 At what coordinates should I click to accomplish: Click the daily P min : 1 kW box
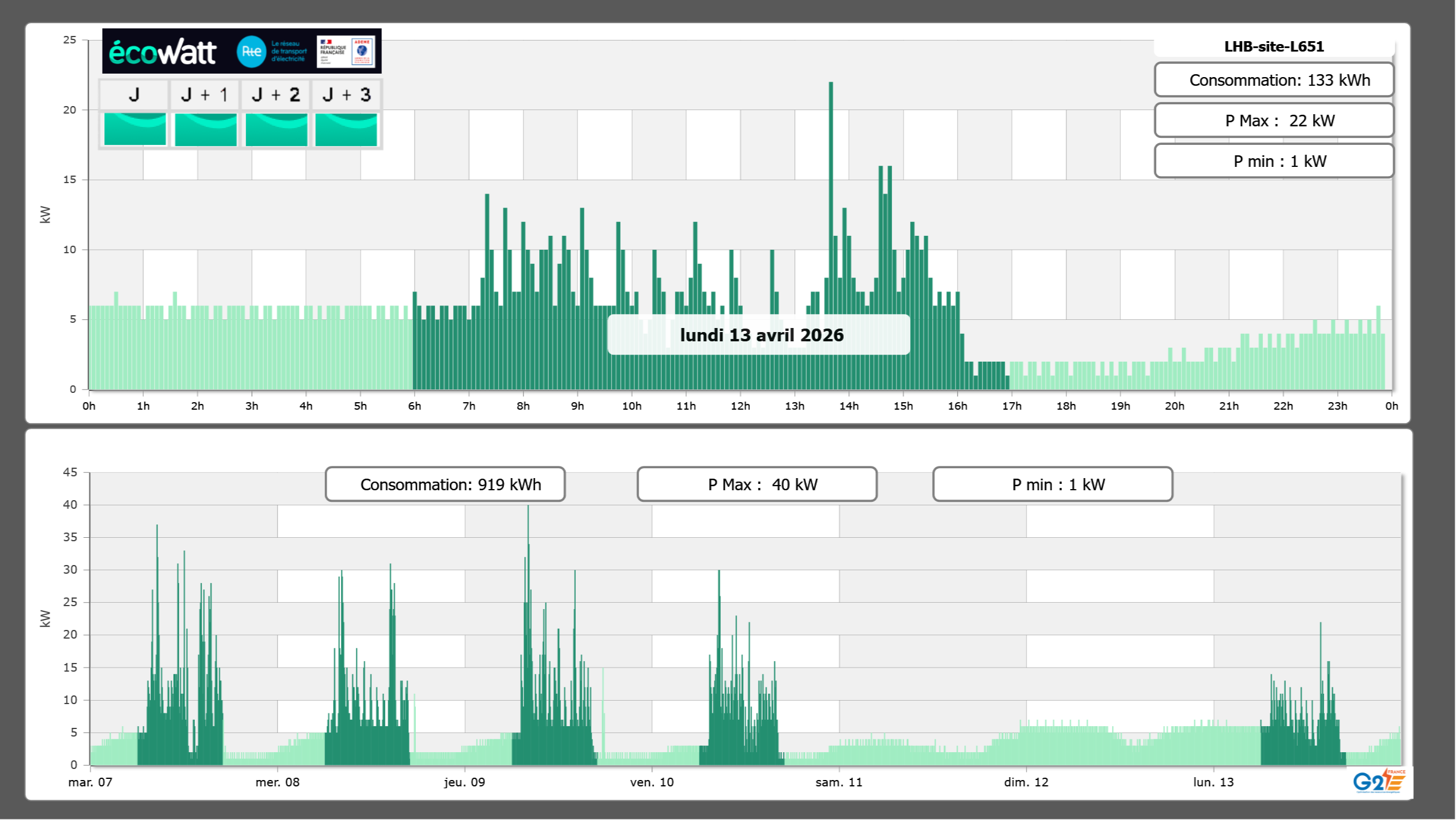click(1273, 161)
